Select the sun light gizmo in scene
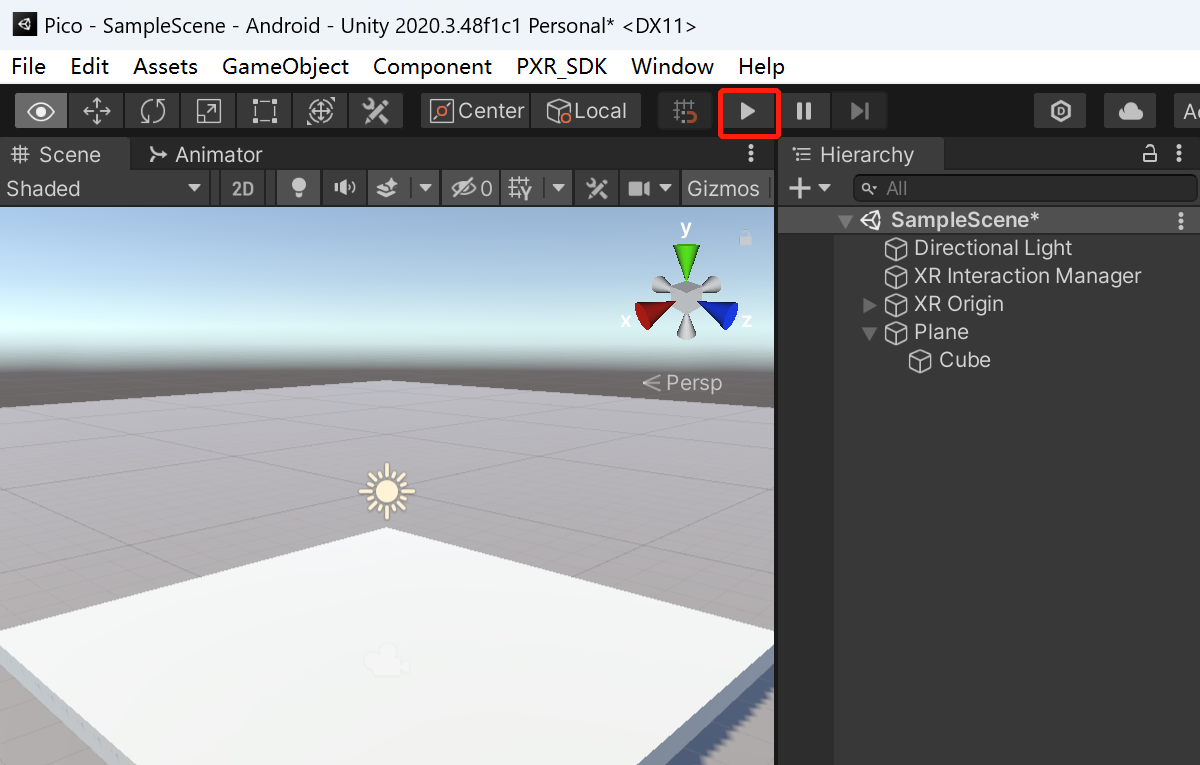Image resolution: width=1200 pixels, height=765 pixels. (x=387, y=491)
